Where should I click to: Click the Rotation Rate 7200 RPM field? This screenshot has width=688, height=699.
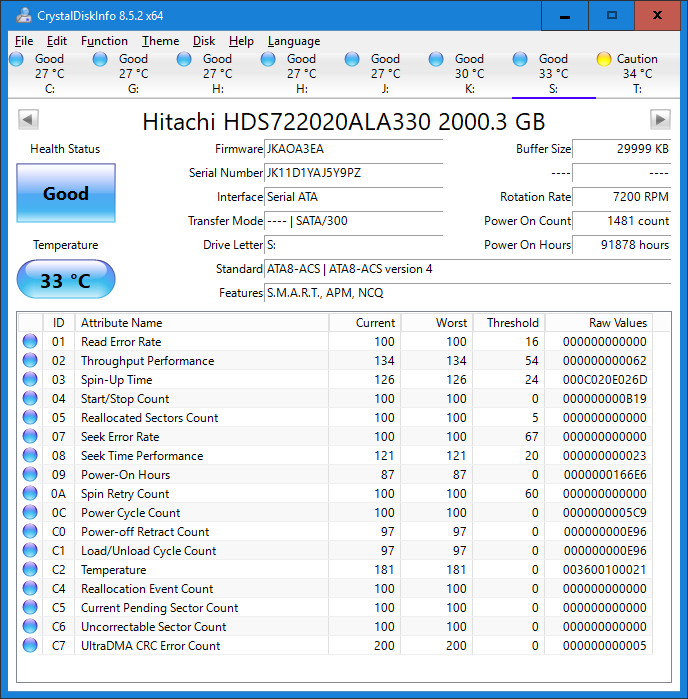coord(622,197)
